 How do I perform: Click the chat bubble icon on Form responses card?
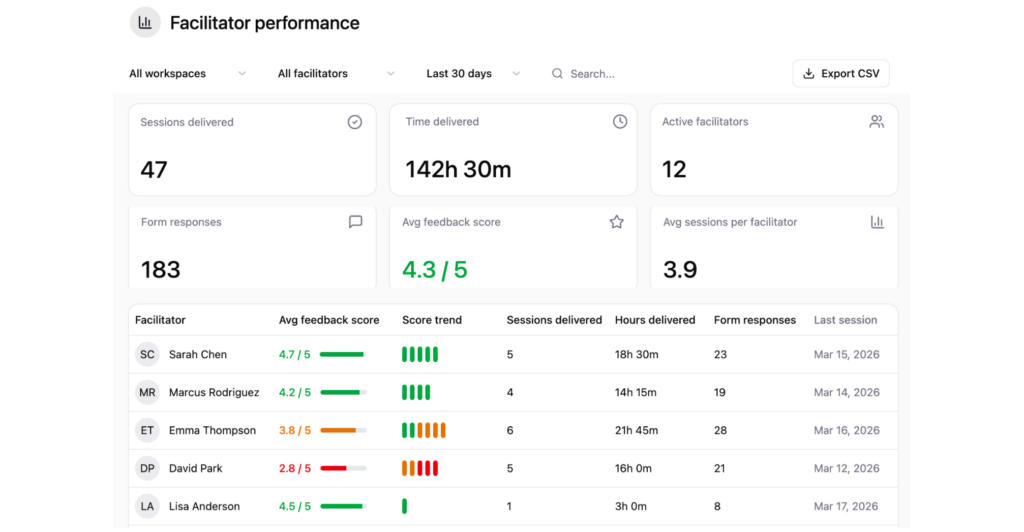coord(355,222)
